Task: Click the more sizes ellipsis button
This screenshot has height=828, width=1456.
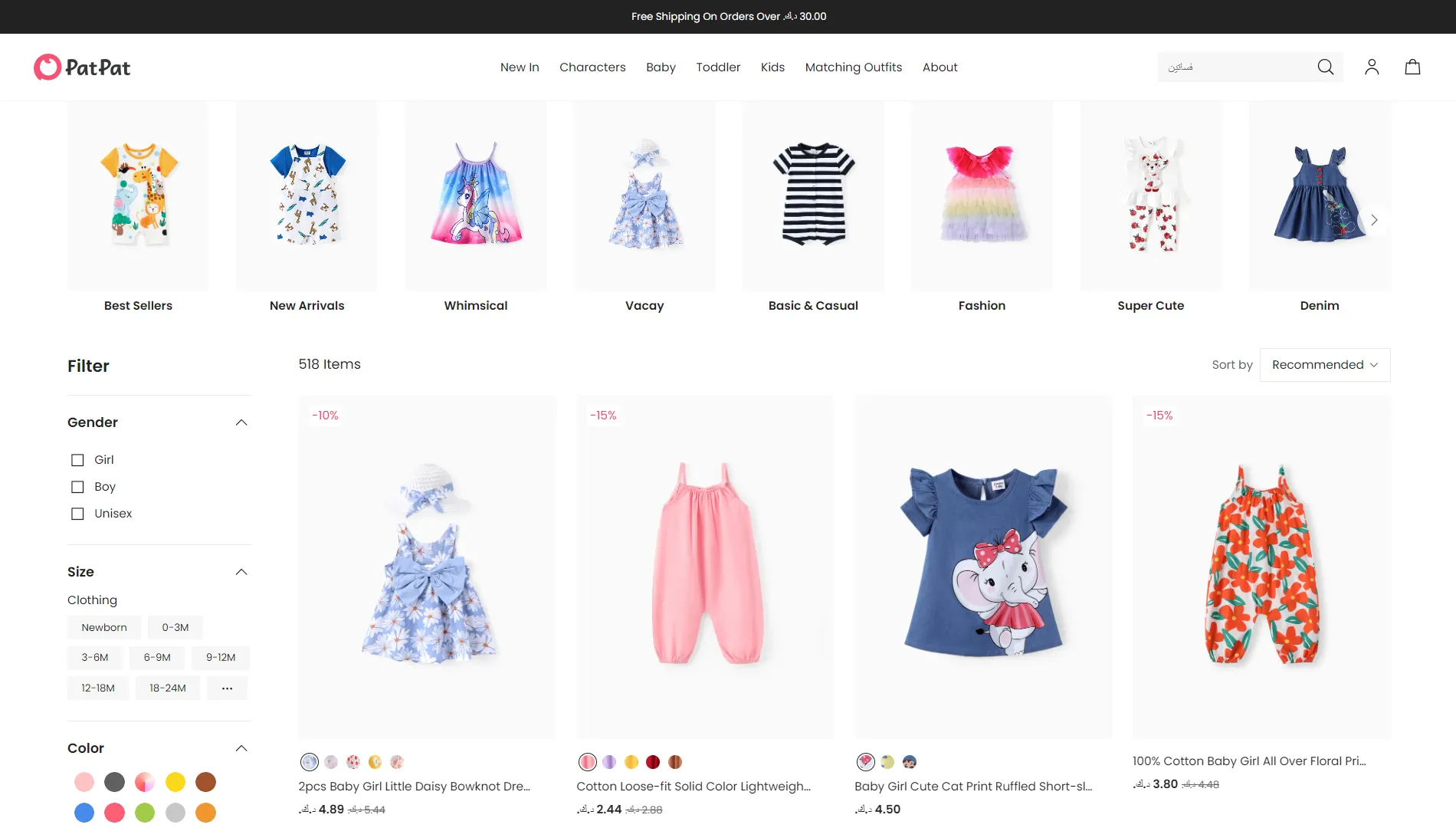Action: [227, 688]
